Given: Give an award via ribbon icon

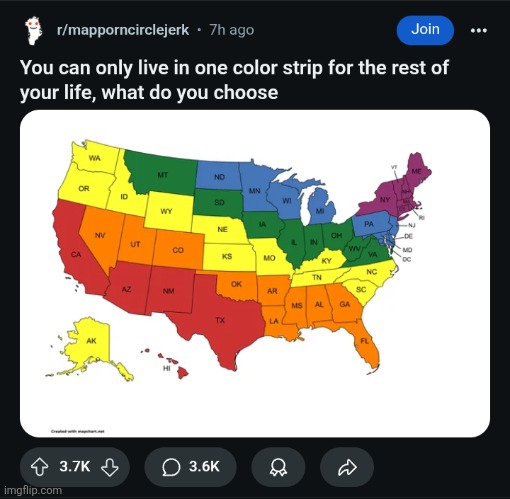Looking at the screenshot, I should tap(278, 467).
